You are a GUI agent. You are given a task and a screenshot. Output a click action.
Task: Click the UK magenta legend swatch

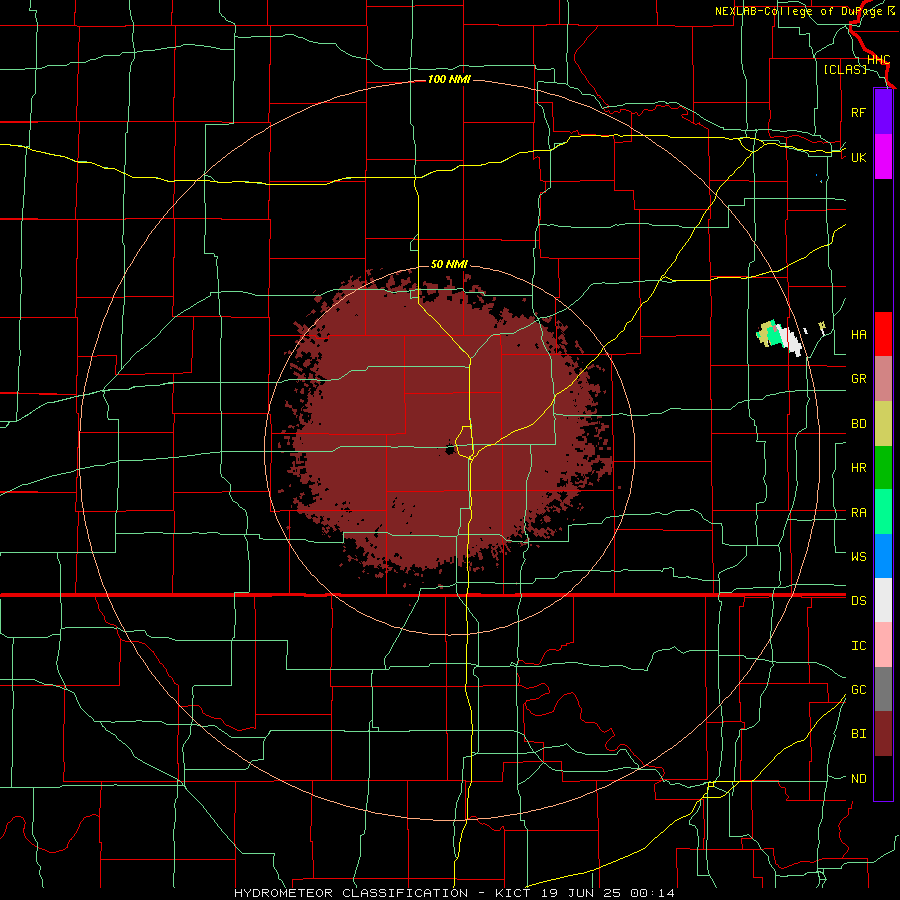[883, 157]
